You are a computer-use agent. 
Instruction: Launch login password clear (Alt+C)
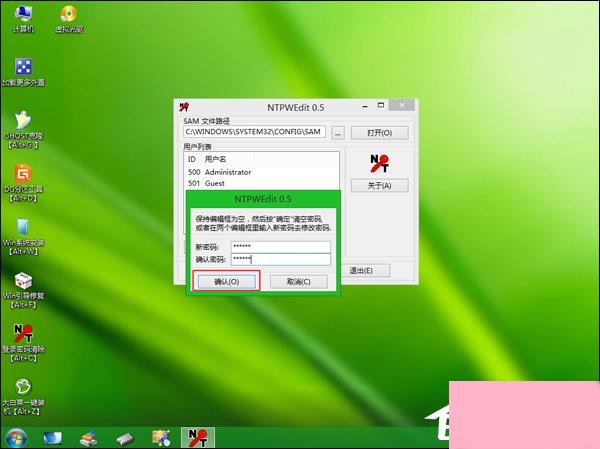coord(24,343)
